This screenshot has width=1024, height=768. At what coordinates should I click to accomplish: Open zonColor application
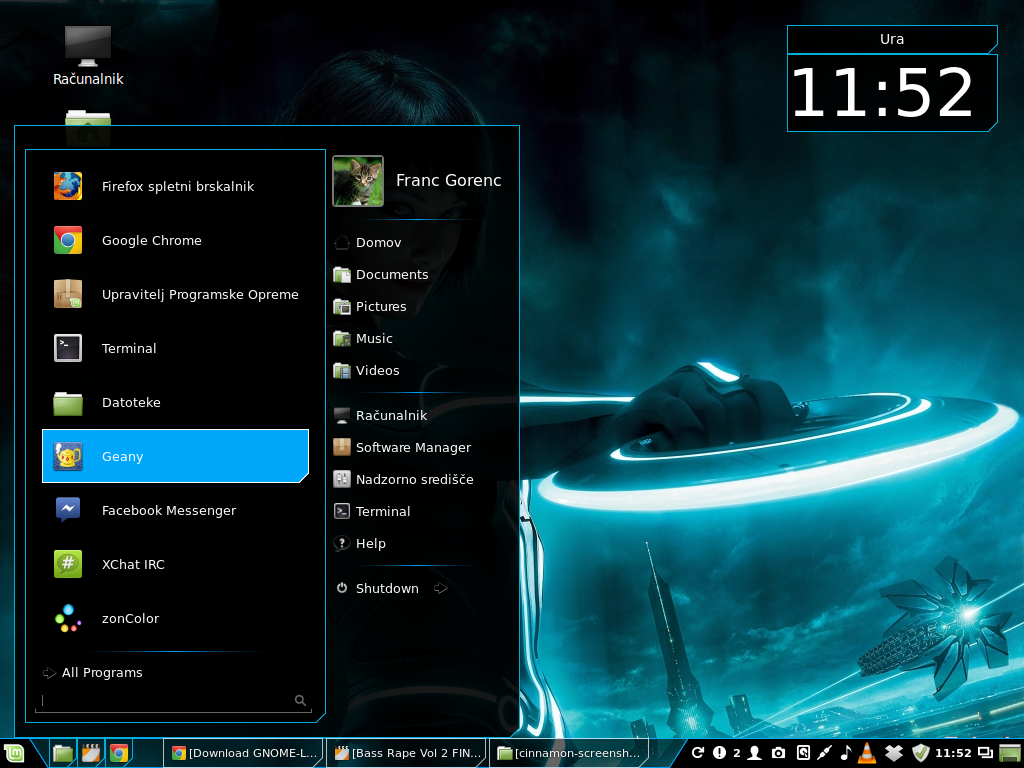(175, 618)
